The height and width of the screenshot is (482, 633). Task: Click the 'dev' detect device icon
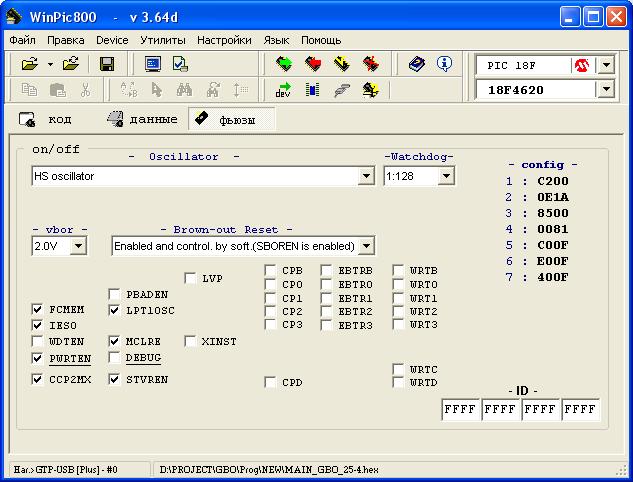point(283,90)
